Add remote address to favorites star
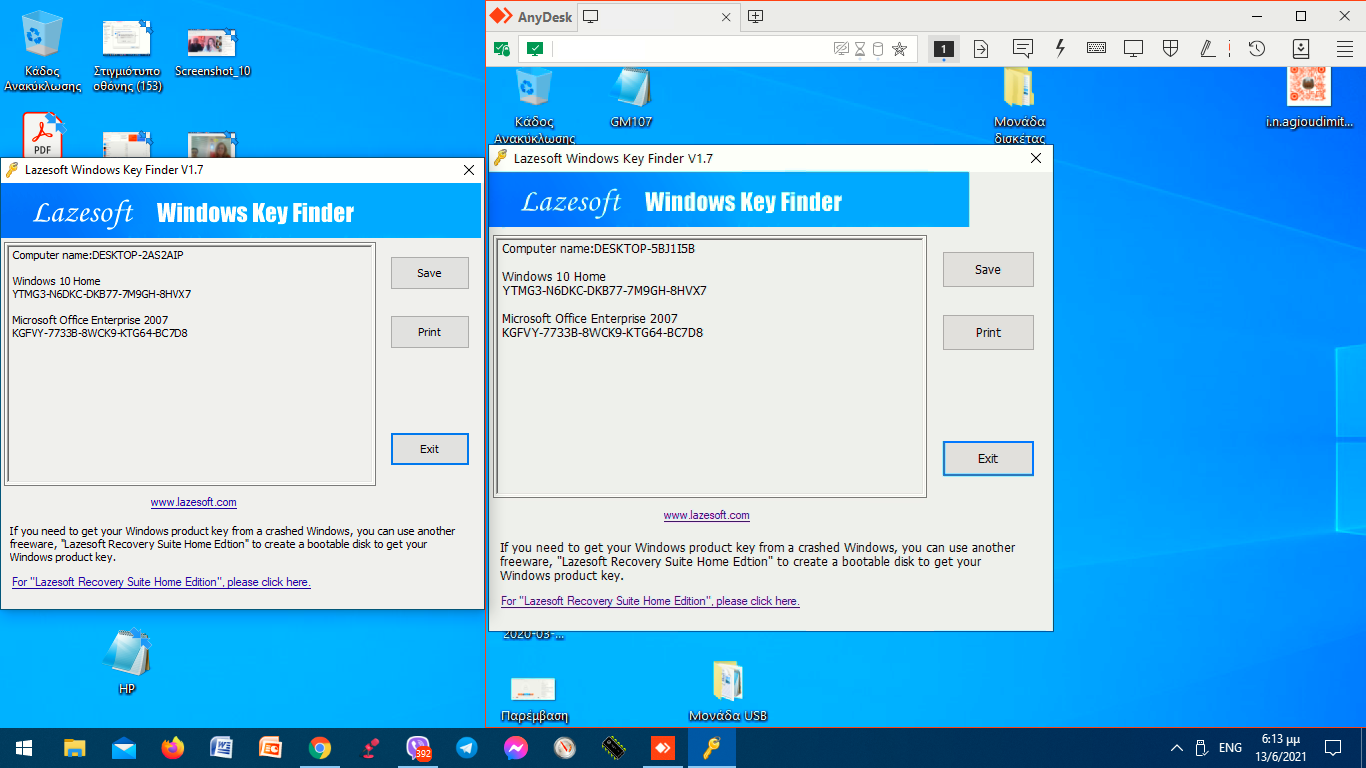The width and height of the screenshot is (1366, 768). click(x=899, y=49)
